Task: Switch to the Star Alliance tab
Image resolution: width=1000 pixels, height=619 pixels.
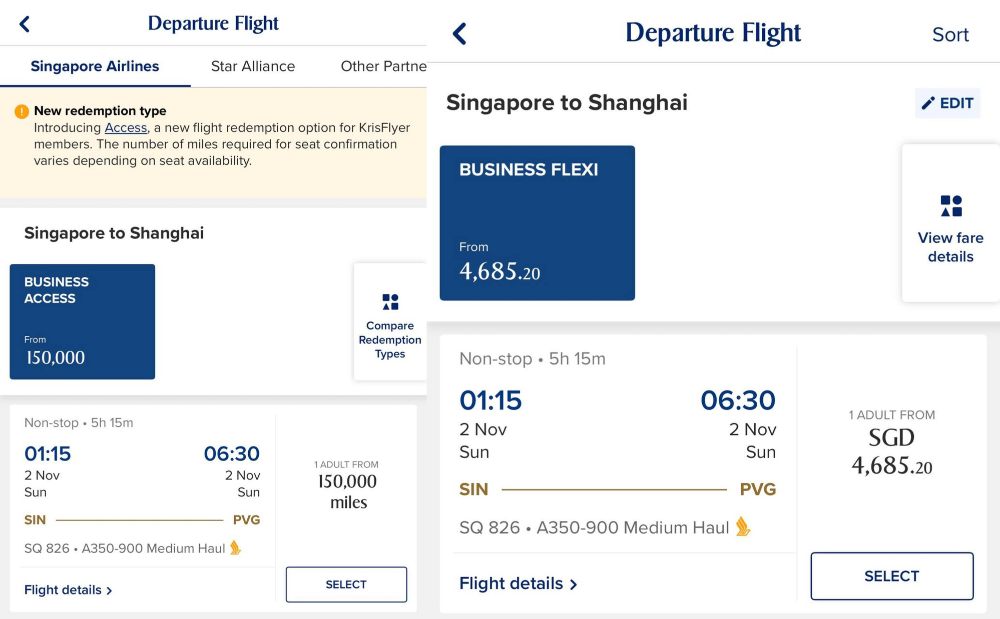Action: (x=253, y=66)
